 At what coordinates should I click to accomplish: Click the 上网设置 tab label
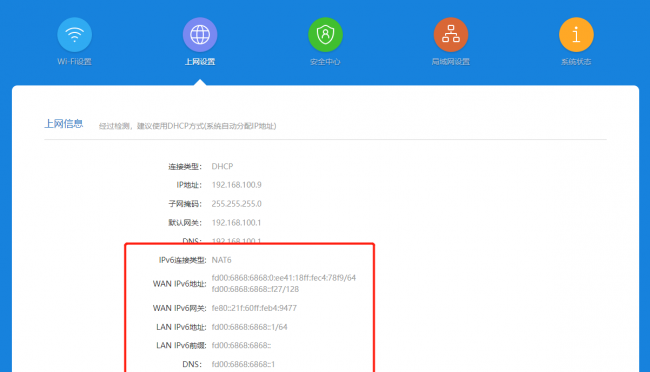click(x=200, y=62)
